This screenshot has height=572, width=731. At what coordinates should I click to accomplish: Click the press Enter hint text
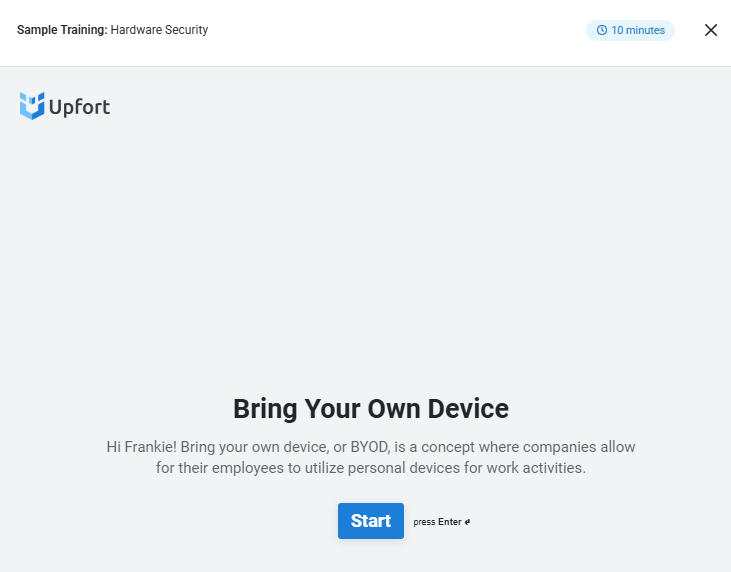tap(441, 522)
